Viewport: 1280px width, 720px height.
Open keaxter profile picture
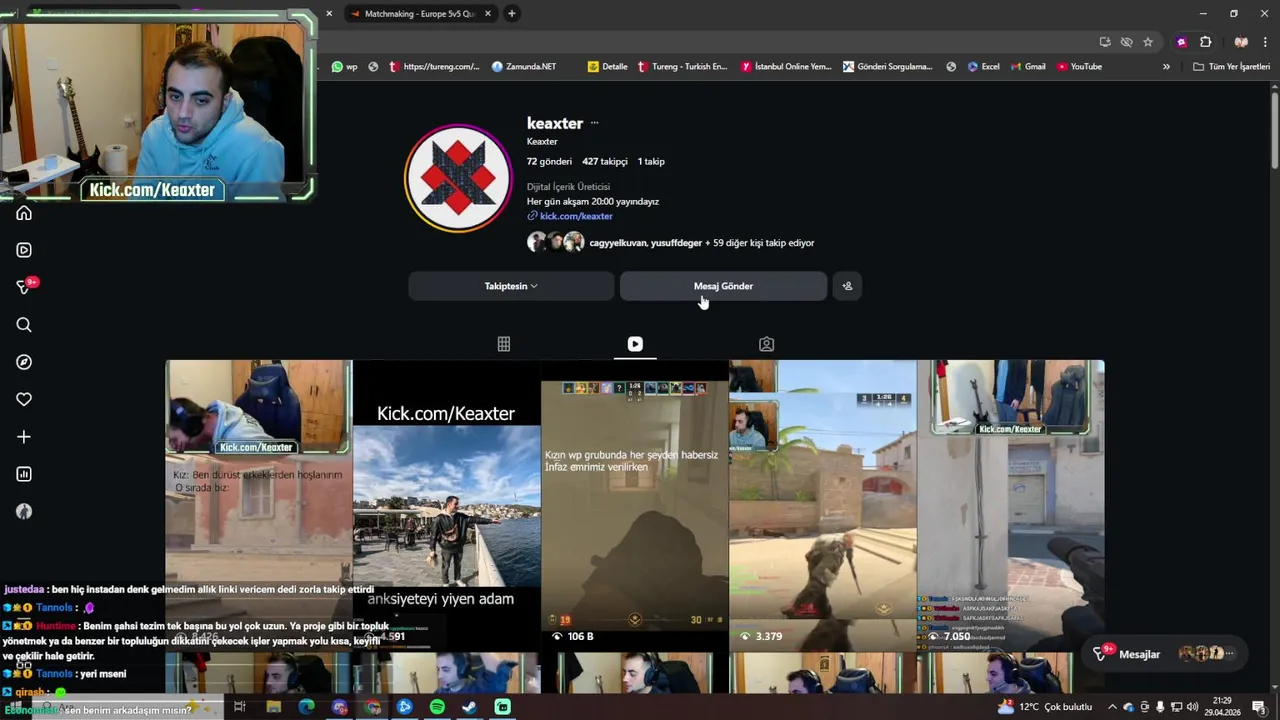click(458, 178)
